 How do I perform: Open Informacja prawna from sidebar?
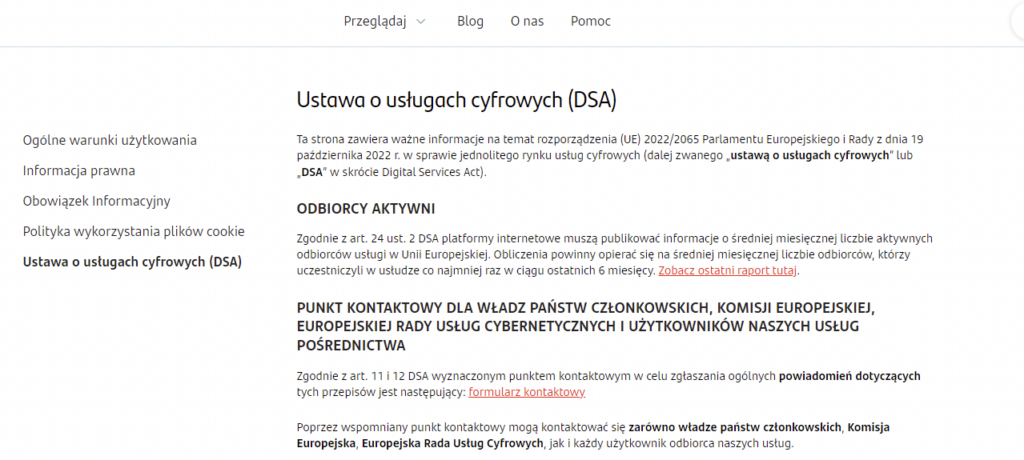point(79,171)
